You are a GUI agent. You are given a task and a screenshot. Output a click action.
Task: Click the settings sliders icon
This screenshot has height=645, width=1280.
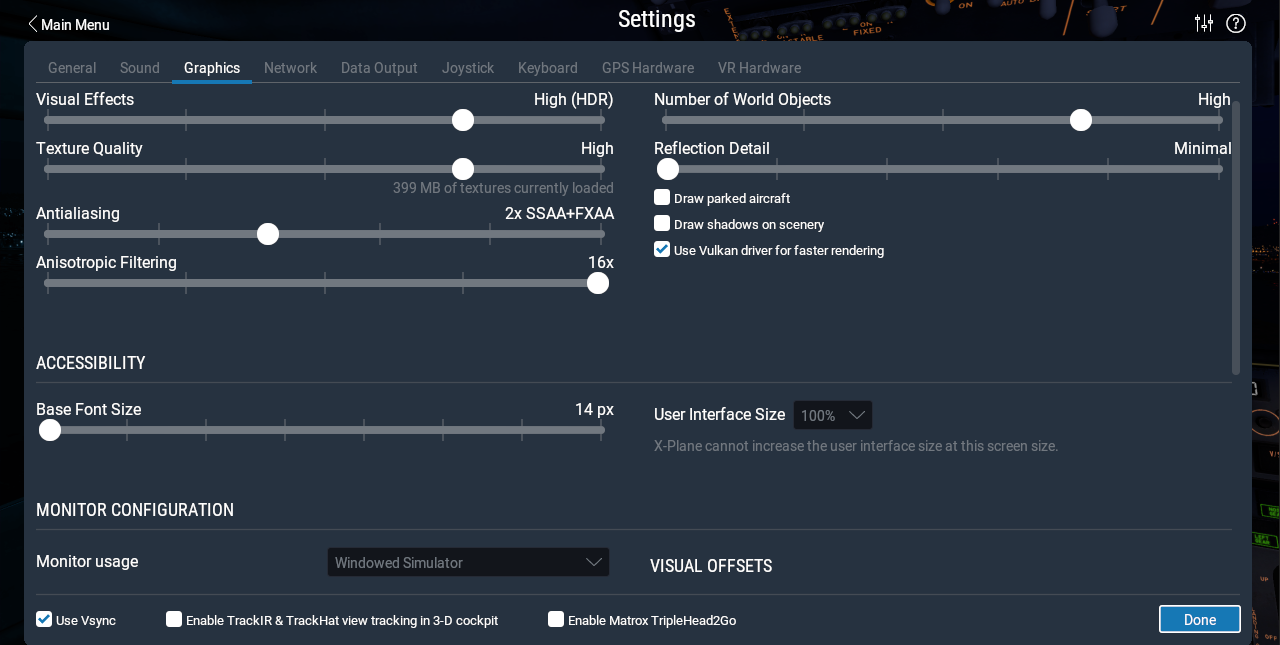coord(1204,23)
